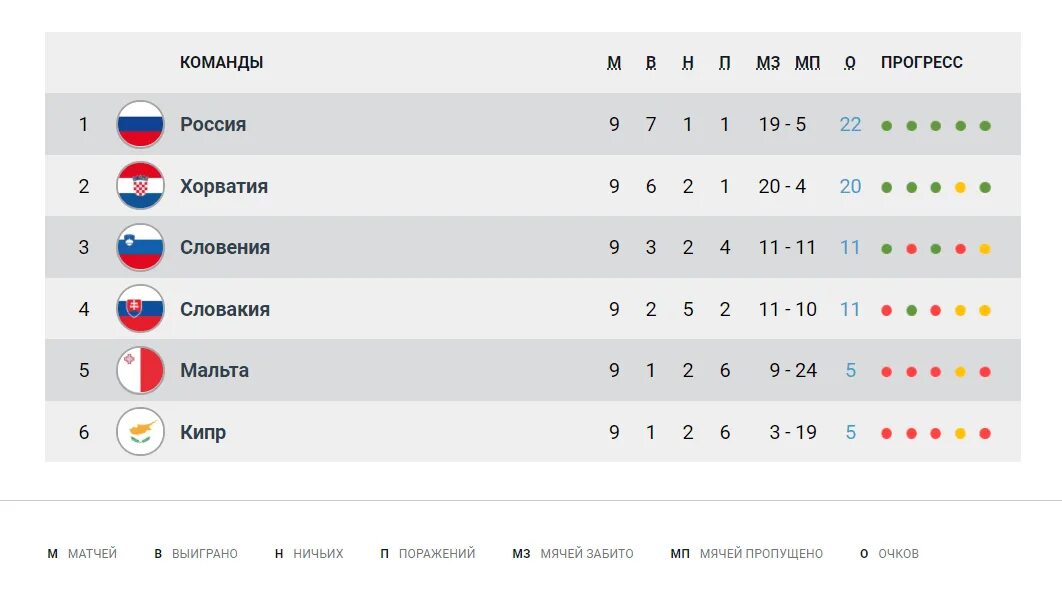Click Кипр's yellow progress dot
The width and height of the screenshot is (1062, 592).
(960, 434)
